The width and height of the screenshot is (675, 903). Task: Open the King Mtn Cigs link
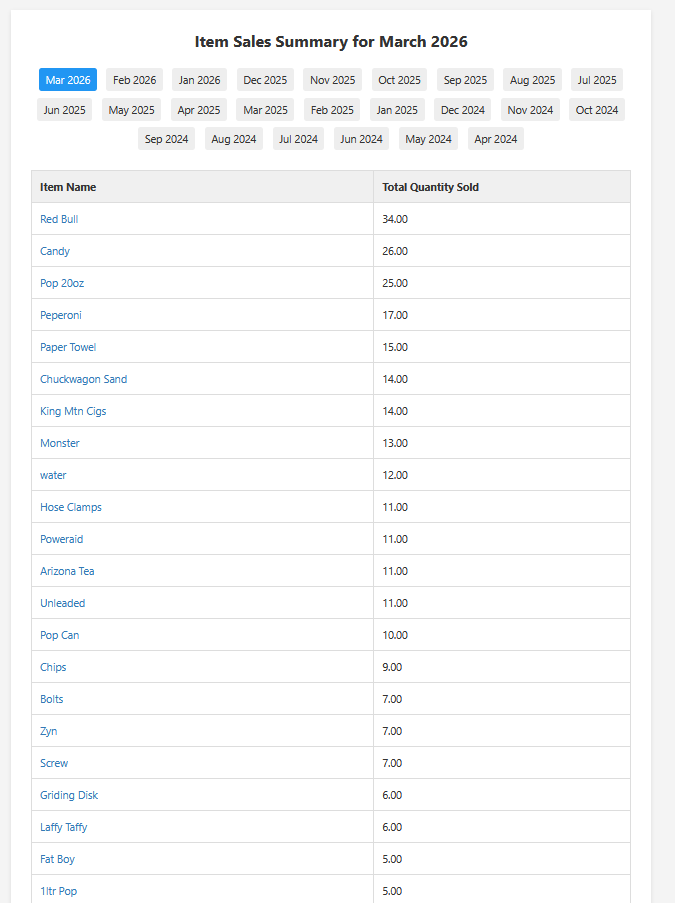pos(73,411)
